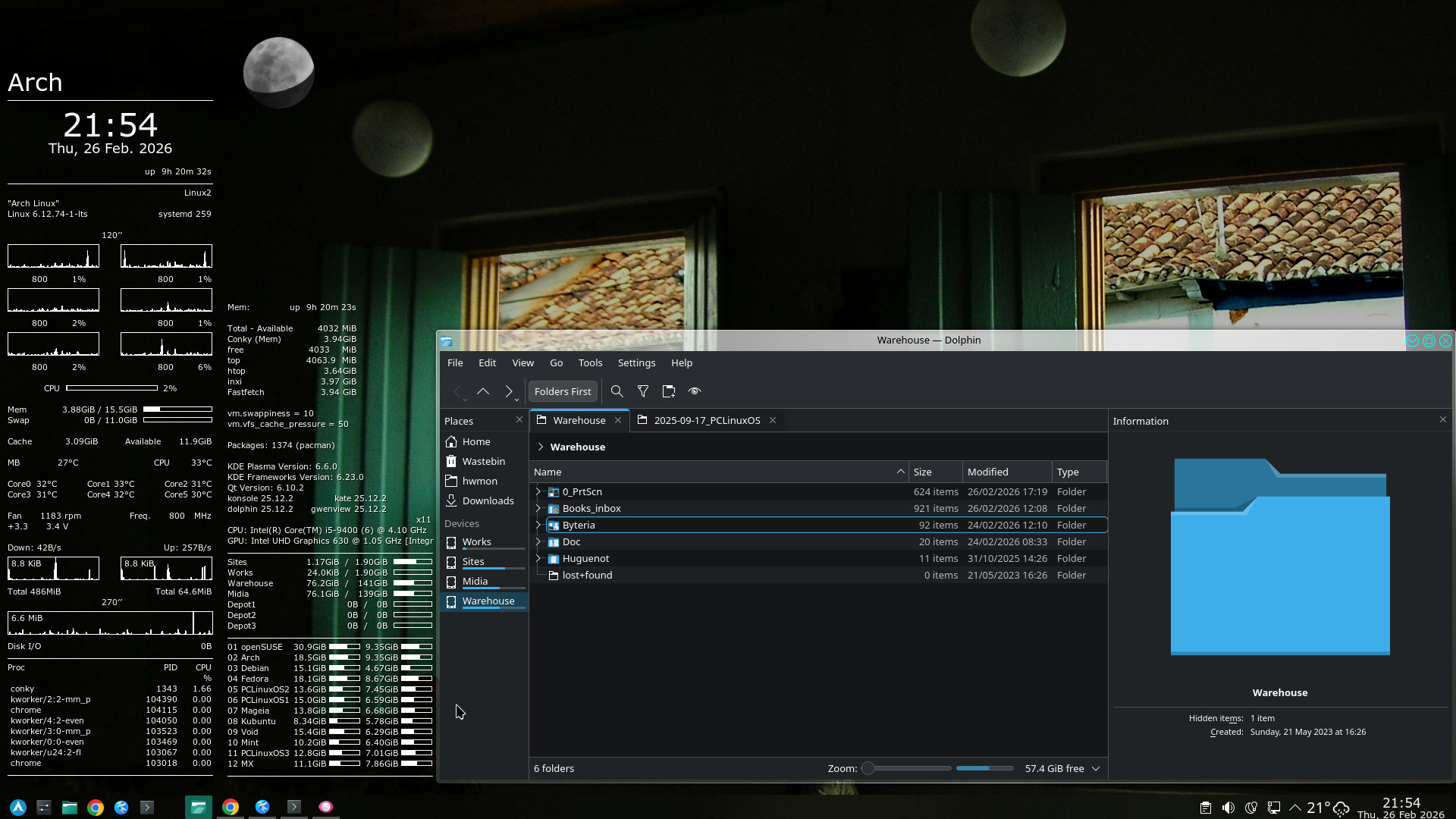Adjust the Zoom slider in status bar
Image resolution: width=1456 pixels, height=819 pixels.
point(869,768)
